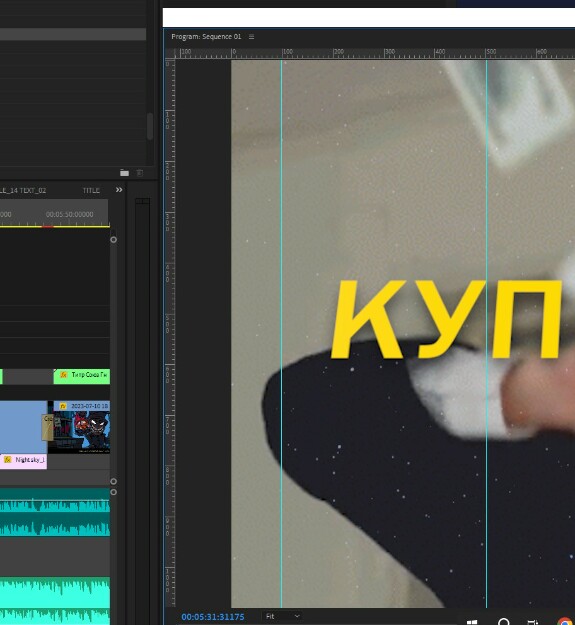Select the pink Night sky clip
Screen dimensions: 575x625
point(23,460)
